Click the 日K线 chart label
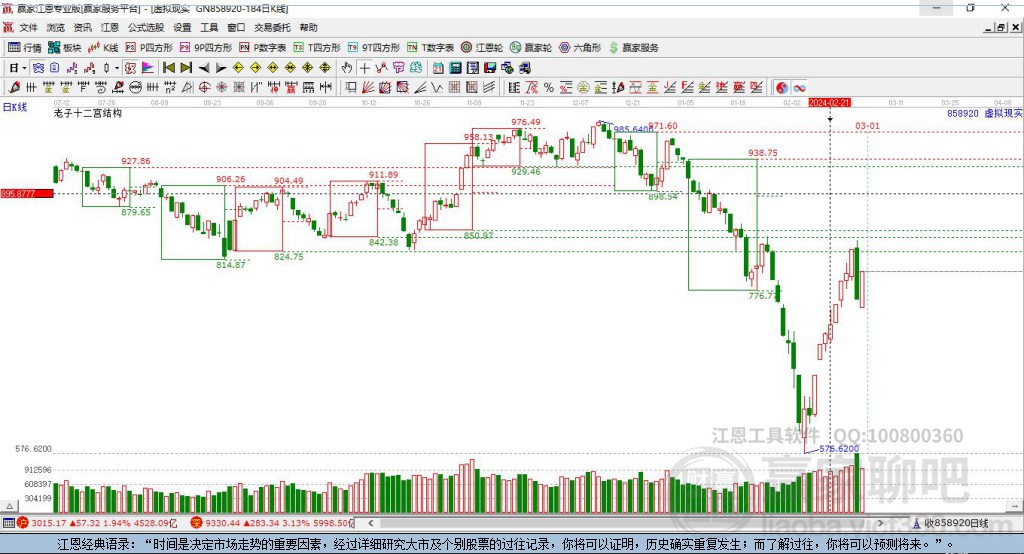 (x=14, y=107)
